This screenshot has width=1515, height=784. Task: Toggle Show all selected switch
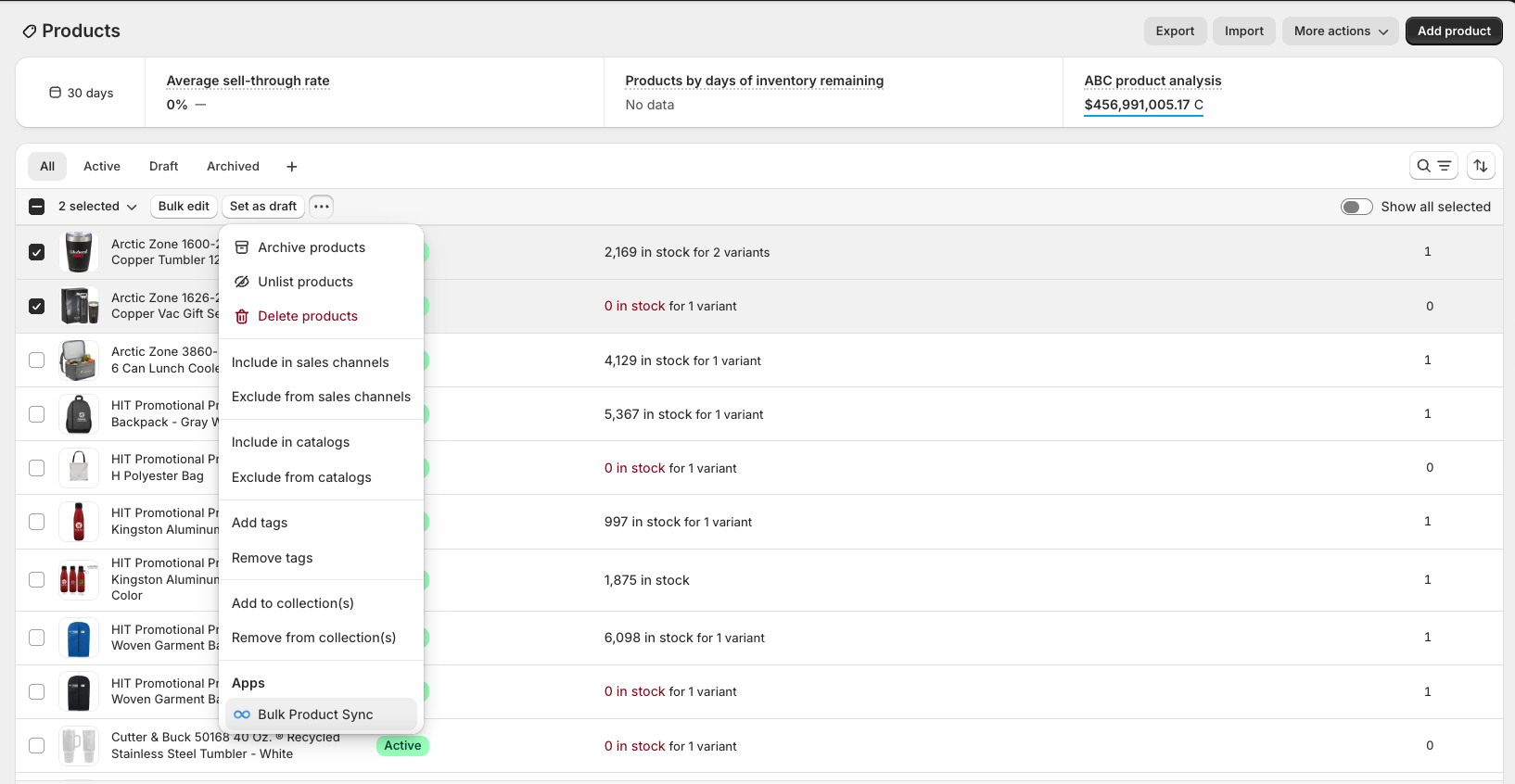pos(1356,207)
